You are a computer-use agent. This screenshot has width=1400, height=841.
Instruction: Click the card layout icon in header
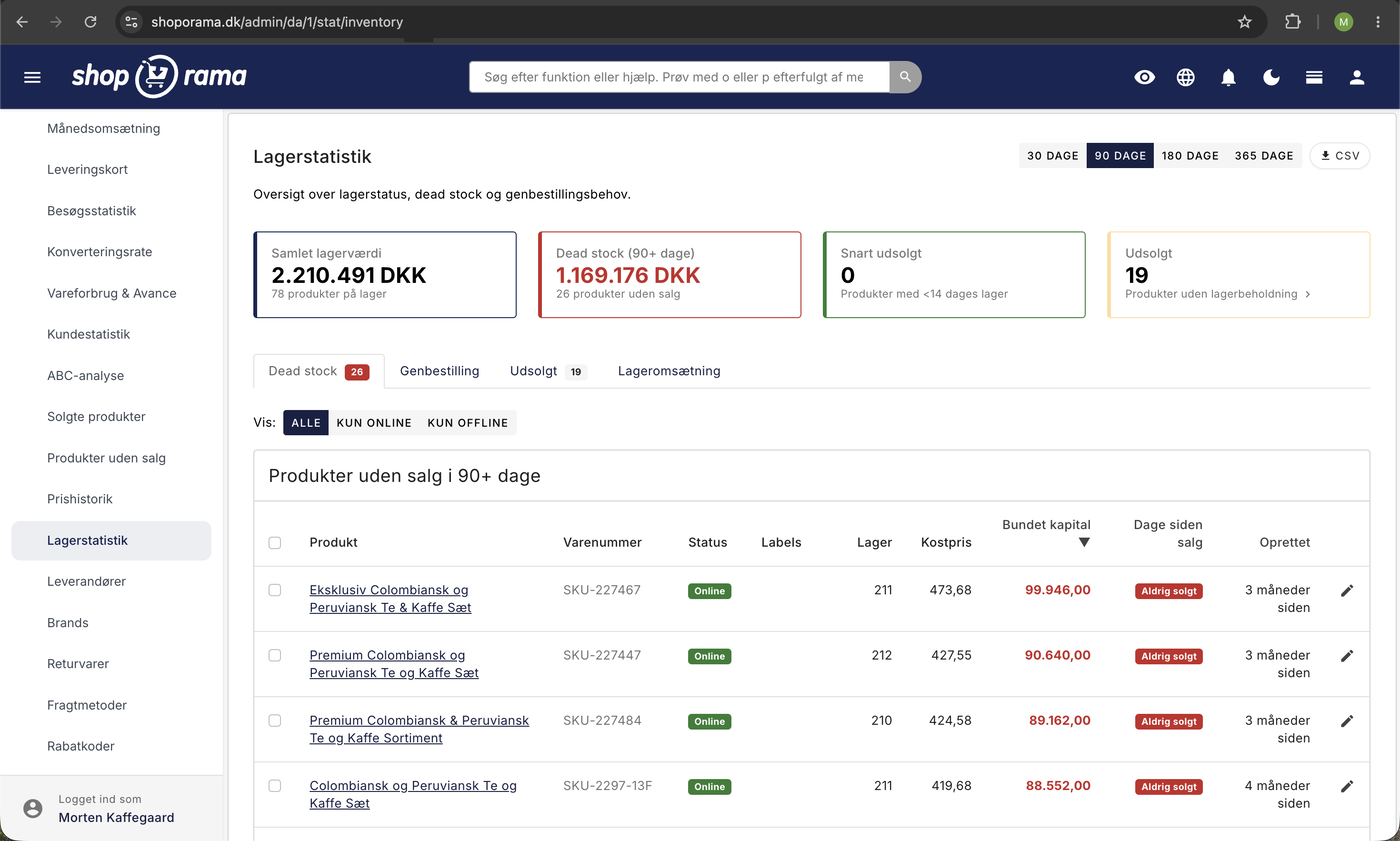pos(1314,77)
